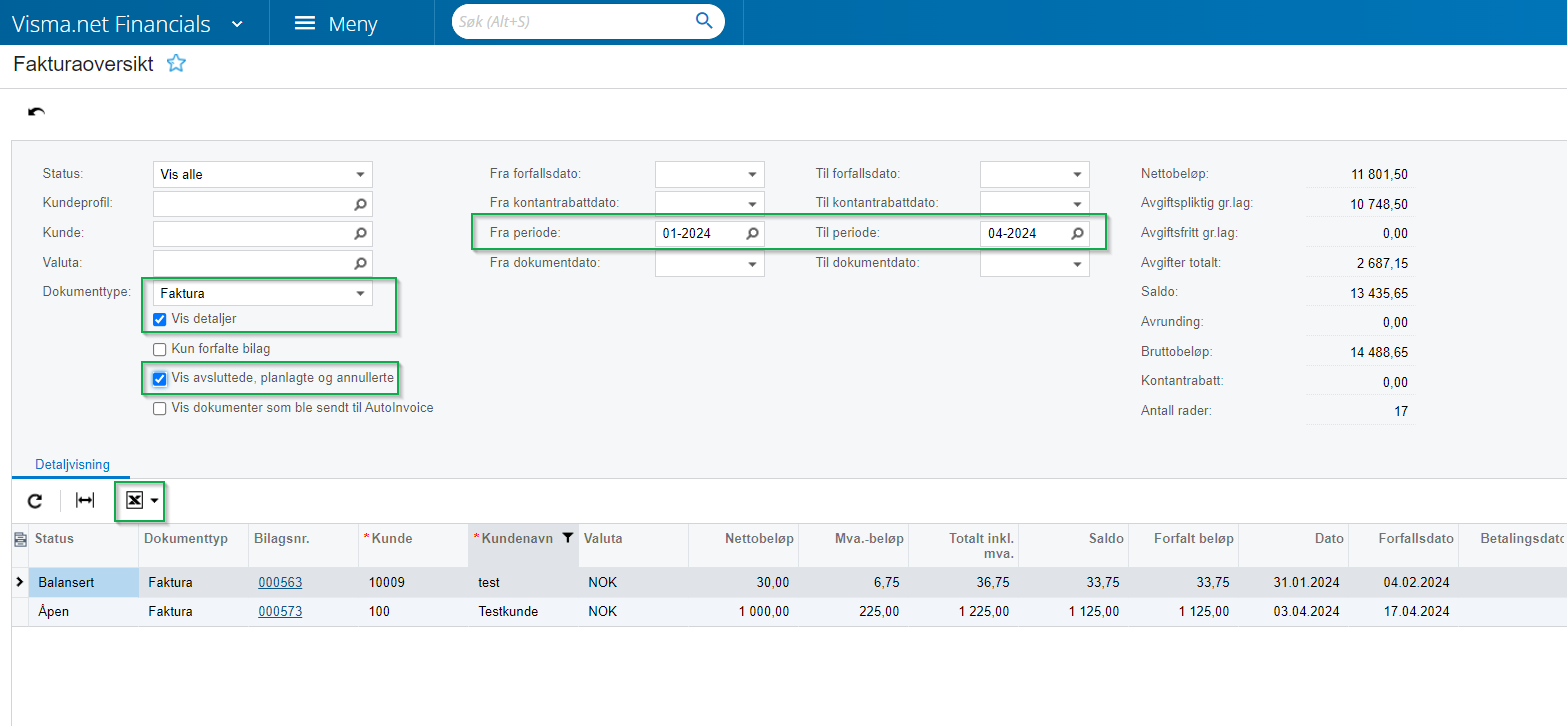Click the Kundenavn column filter icon
The height and width of the screenshot is (726, 1567).
tap(568, 538)
